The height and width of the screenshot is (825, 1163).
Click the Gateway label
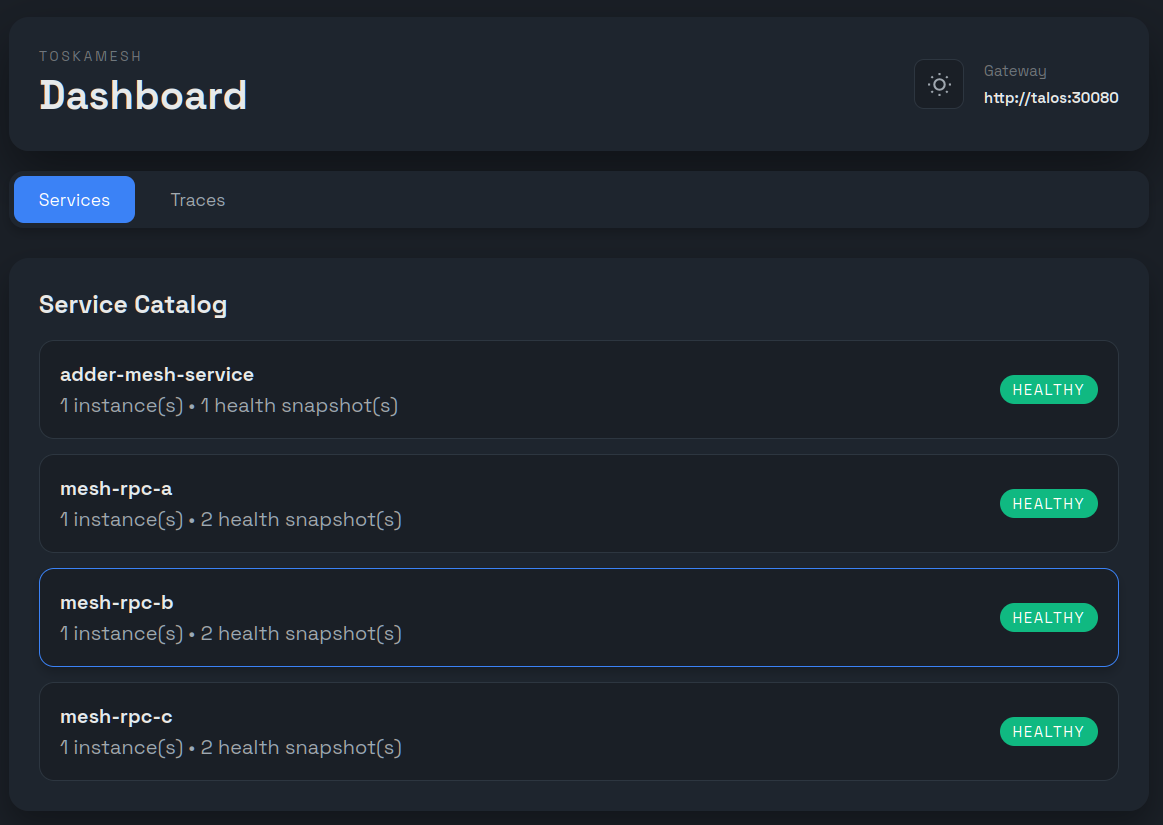coord(1014,71)
